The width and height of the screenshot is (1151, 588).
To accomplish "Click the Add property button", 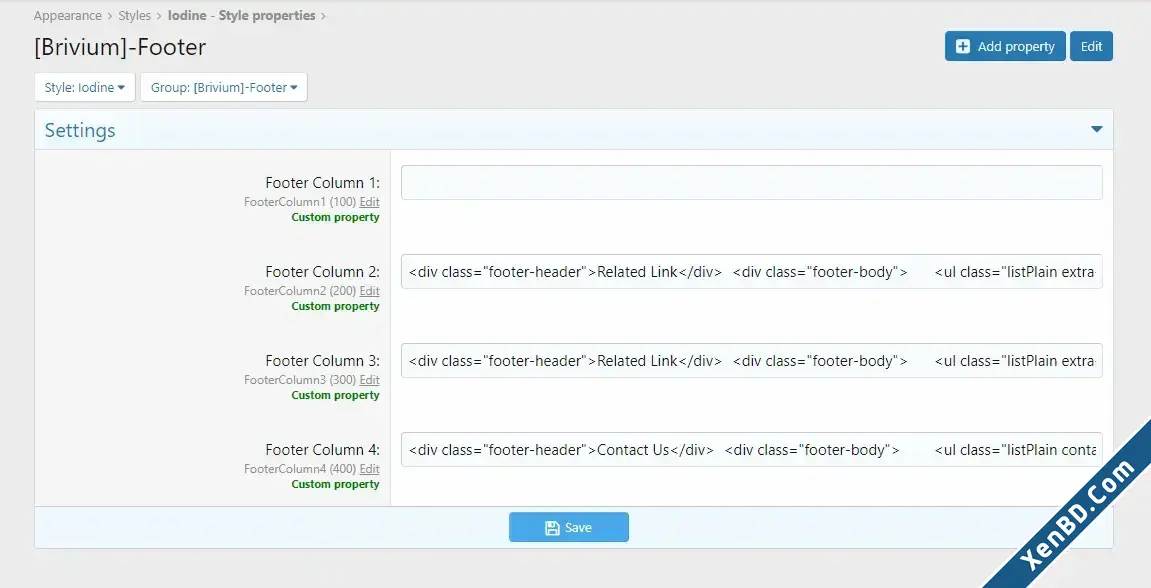I will tap(1005, 46).
